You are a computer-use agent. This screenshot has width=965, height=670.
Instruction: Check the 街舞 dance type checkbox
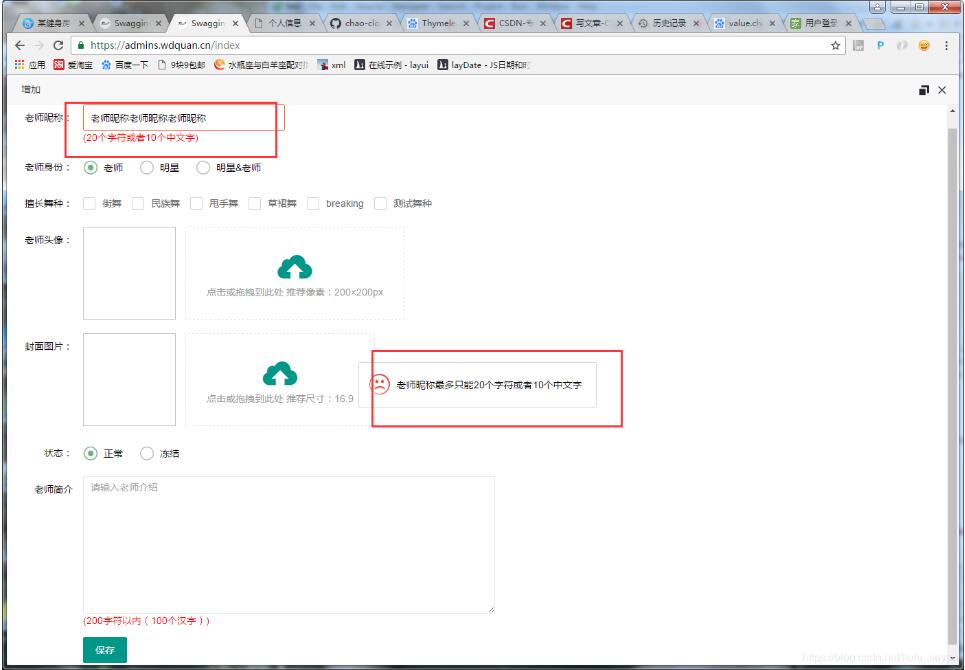(90, 204)
